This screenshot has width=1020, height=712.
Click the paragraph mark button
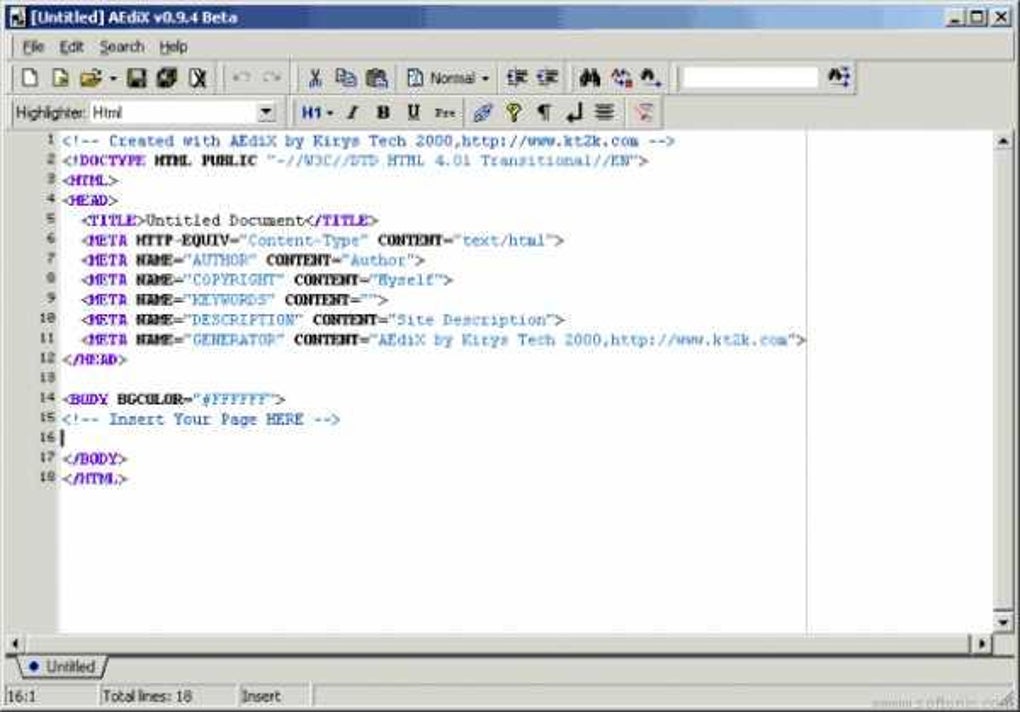(545, 112)
